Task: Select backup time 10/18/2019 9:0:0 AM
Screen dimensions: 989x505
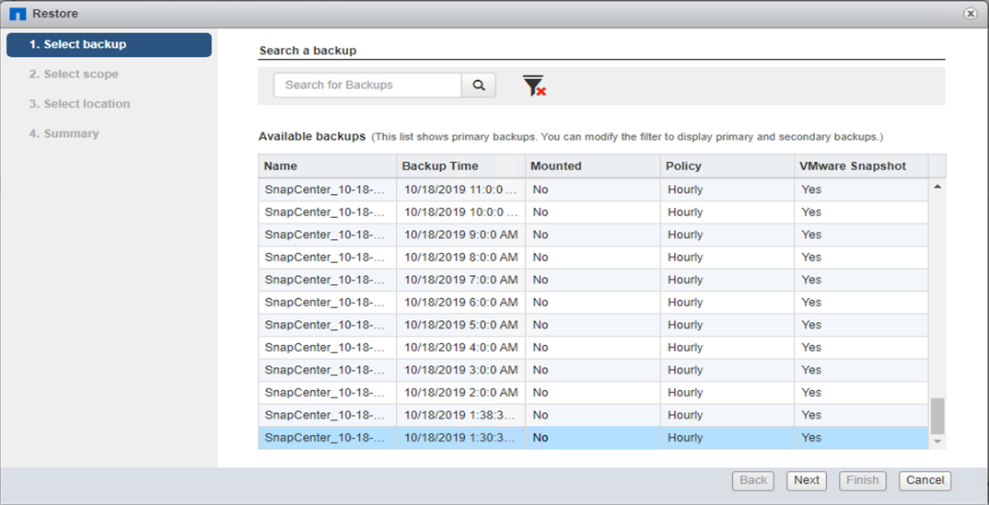Action: 461,235
